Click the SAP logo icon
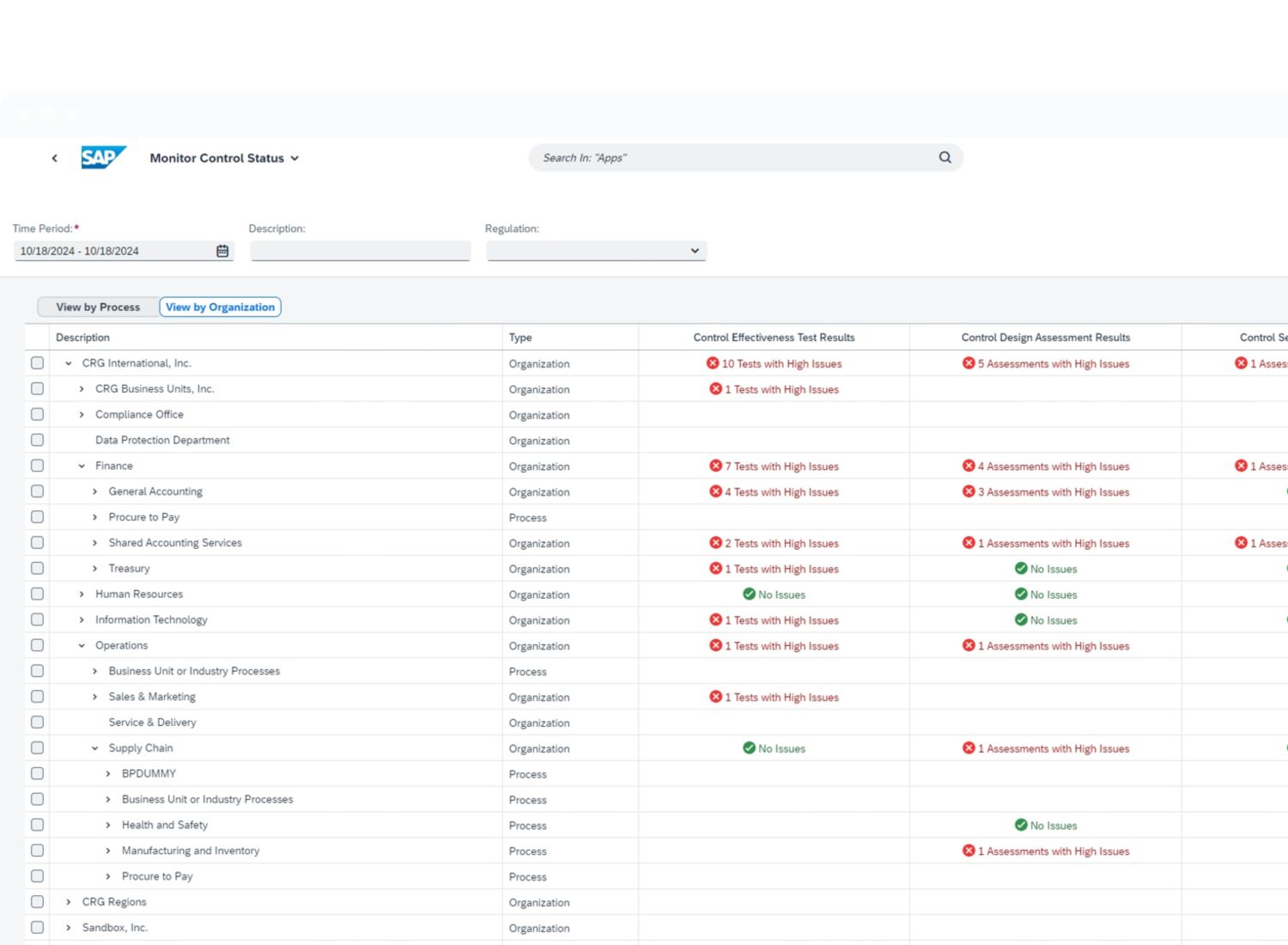The height and width of the screenshot is (945, 1288). (x=103, y=157)
